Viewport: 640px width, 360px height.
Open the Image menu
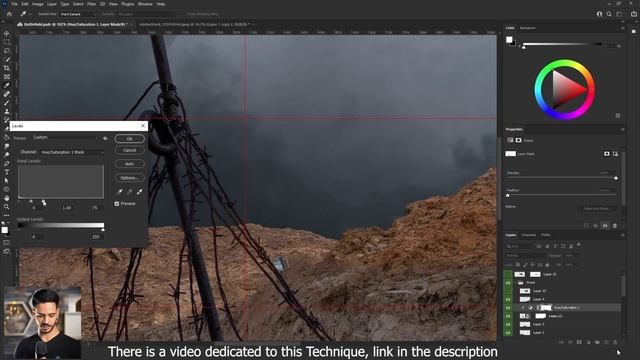pos(38,4)
